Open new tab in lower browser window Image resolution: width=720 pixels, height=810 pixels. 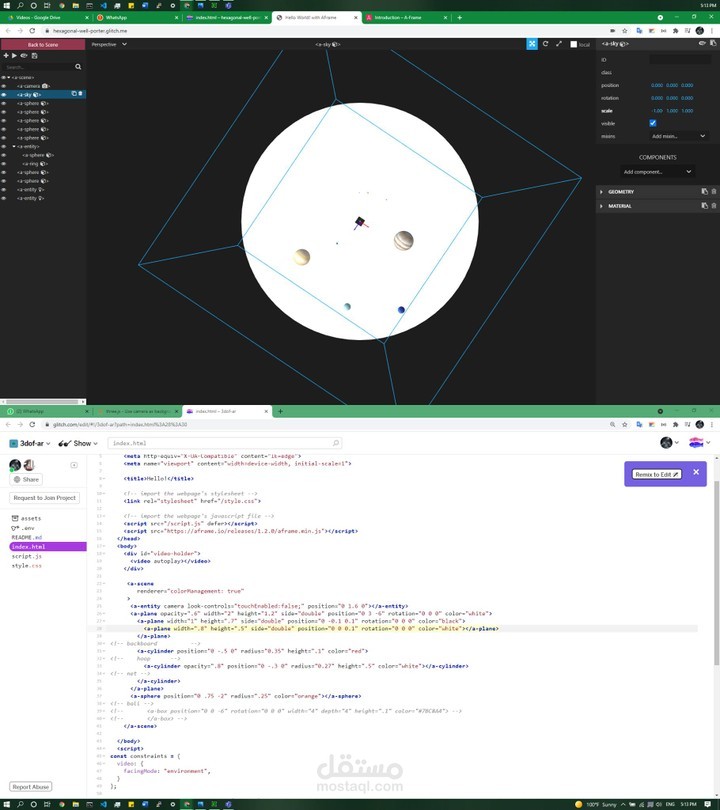(x=280, y=411)
